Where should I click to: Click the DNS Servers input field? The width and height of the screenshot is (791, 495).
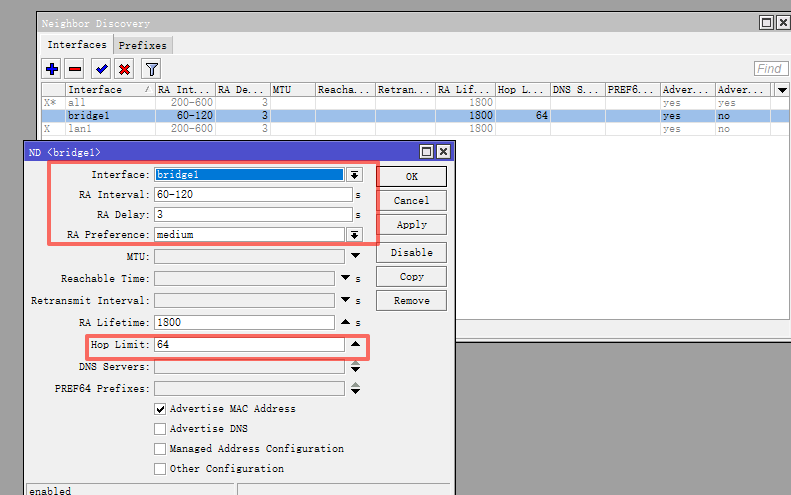point(249,367)
